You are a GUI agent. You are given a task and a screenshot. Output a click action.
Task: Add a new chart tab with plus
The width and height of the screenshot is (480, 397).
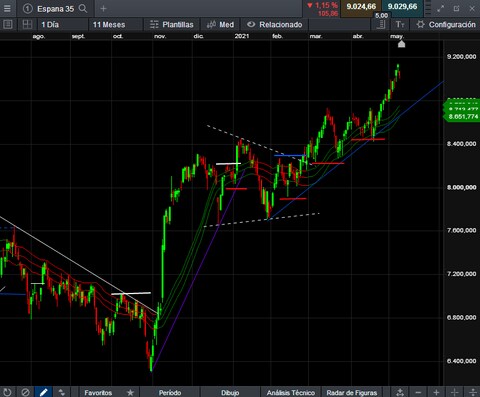[x=103, y=9]
